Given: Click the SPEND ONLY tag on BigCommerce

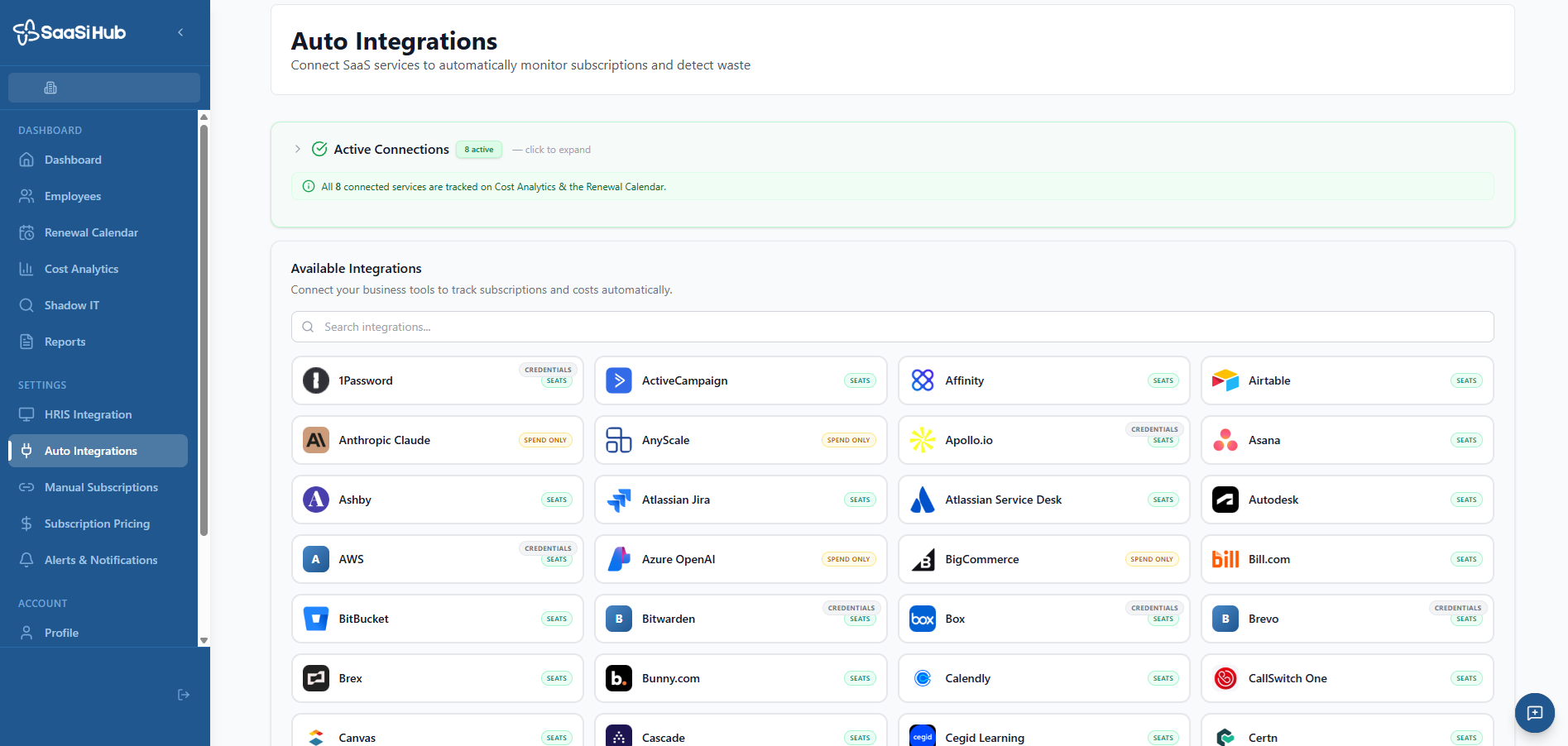Looking at the screenshot, I should tap(1152, 559).
